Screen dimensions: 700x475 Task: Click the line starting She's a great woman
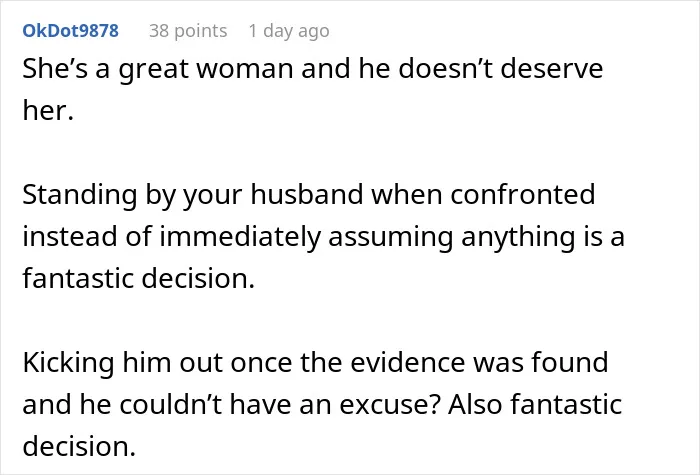[x=312, y=69]
